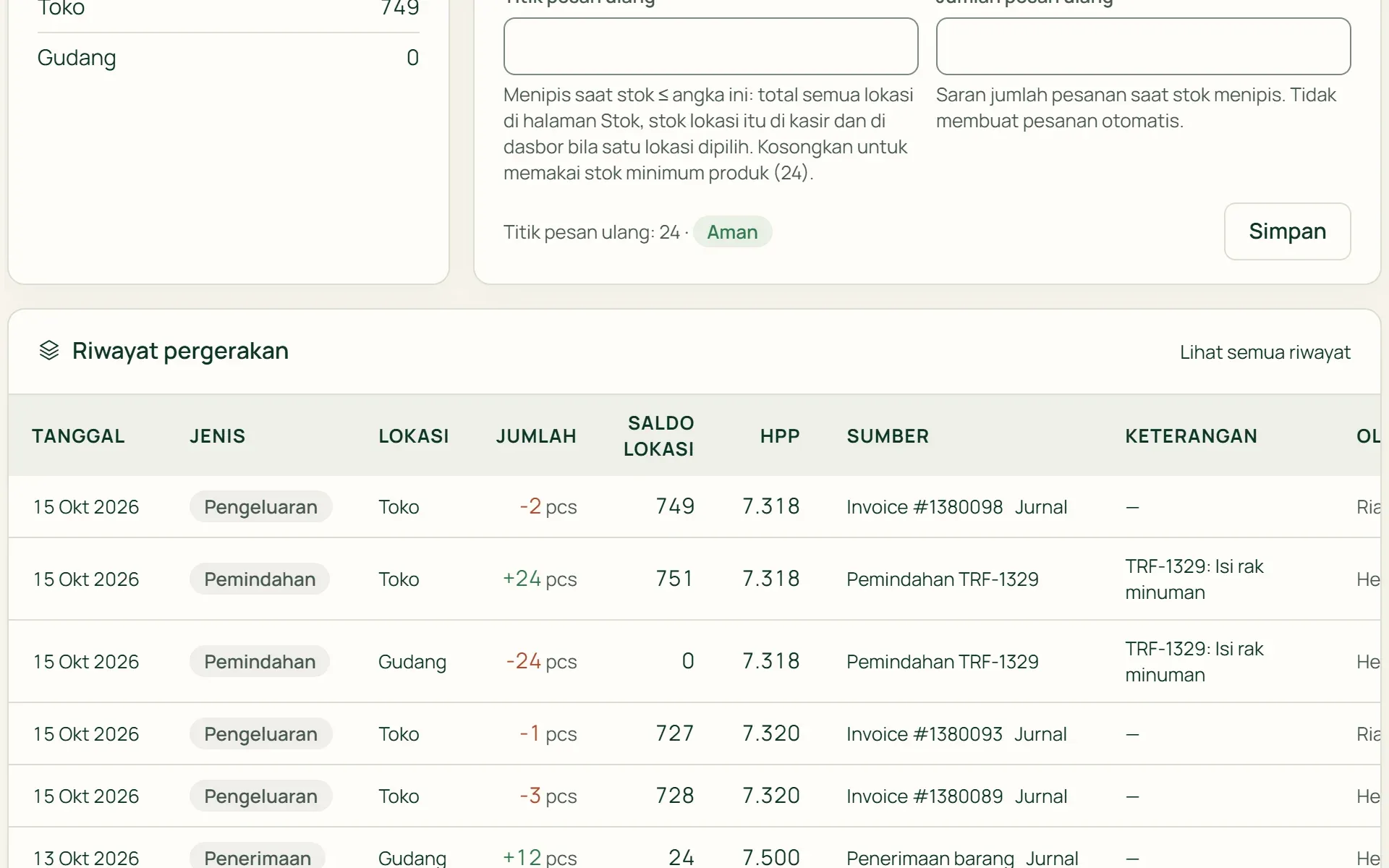Click saldo lokasi value 728

[x=674, y=796]
